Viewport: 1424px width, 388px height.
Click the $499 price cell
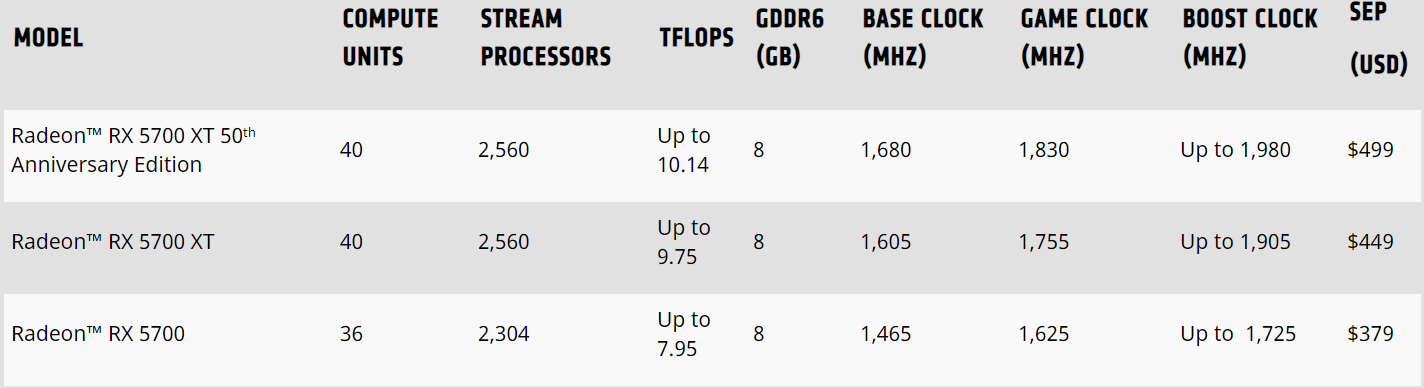1370,150
